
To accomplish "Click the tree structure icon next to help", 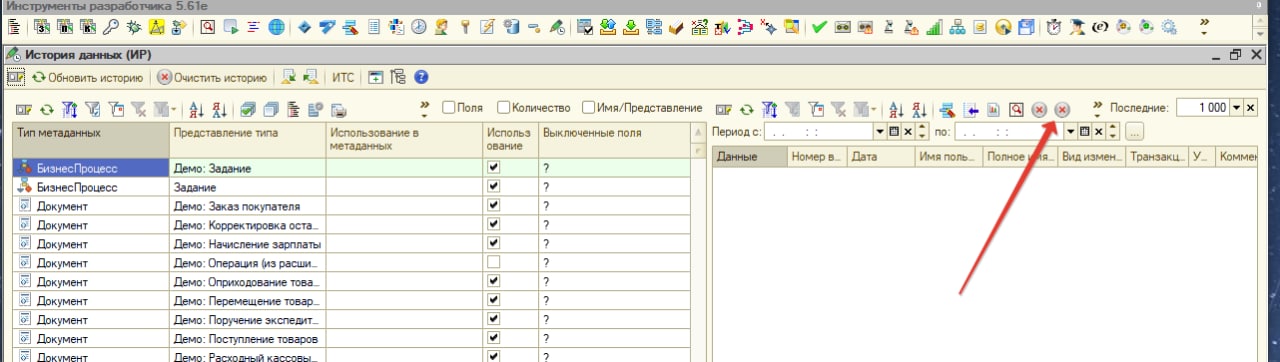I will click(398, 77).
